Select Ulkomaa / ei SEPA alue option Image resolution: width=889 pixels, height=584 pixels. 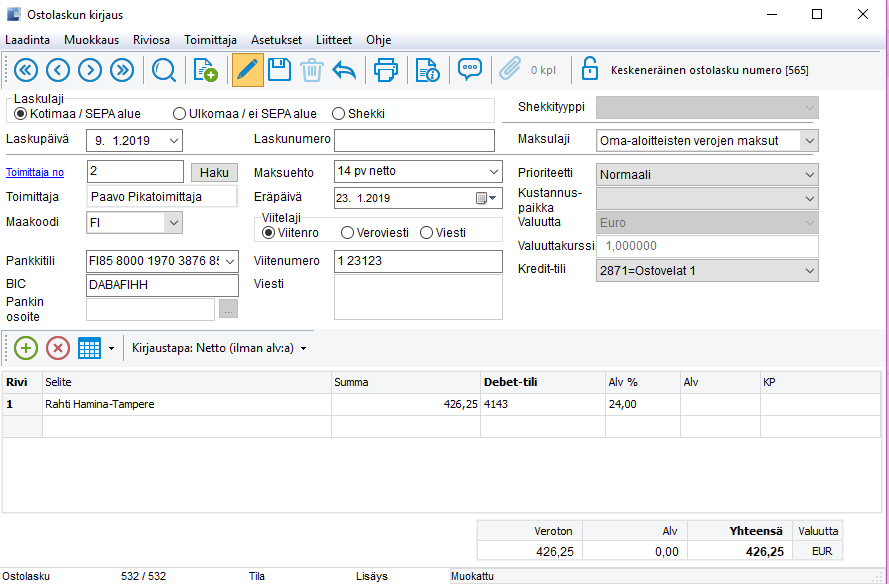[180, 114]
